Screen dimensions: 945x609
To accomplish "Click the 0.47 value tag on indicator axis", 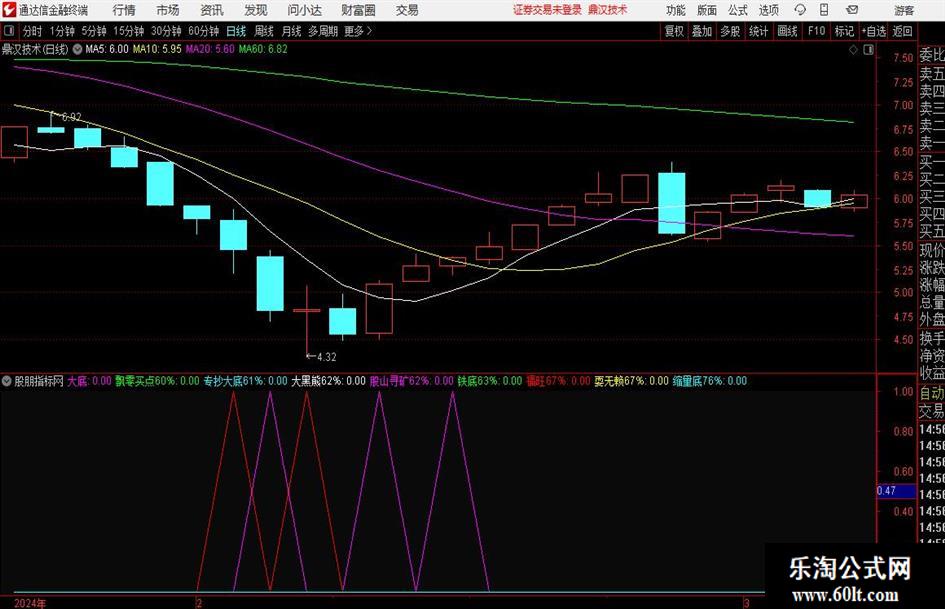I will [x=896, y=491].
